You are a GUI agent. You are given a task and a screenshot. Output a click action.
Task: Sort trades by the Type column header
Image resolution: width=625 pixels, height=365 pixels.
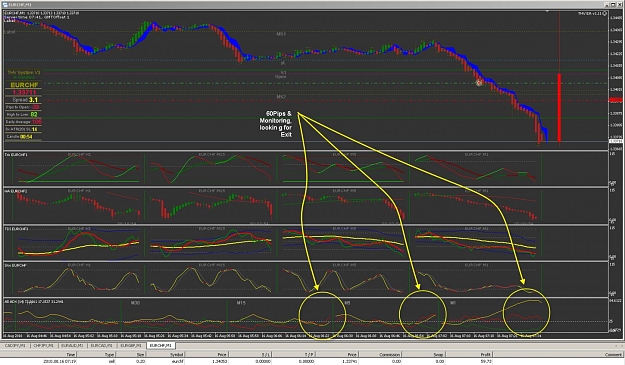[109, 354]
